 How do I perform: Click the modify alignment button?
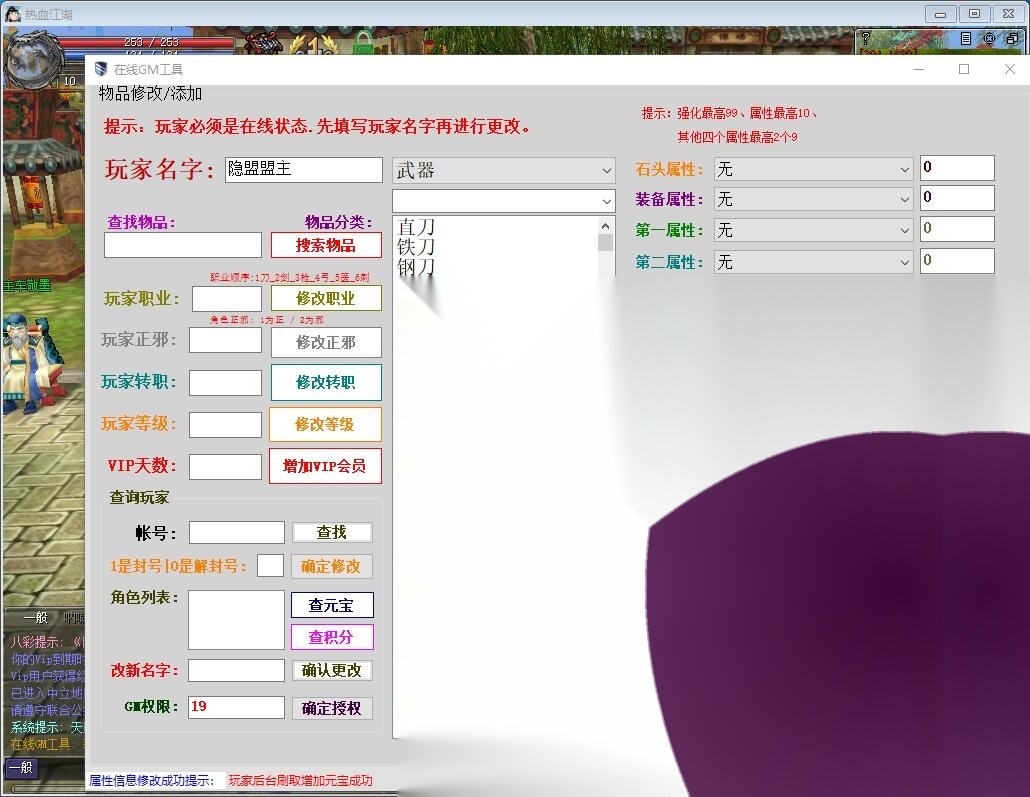click(326, 342)
